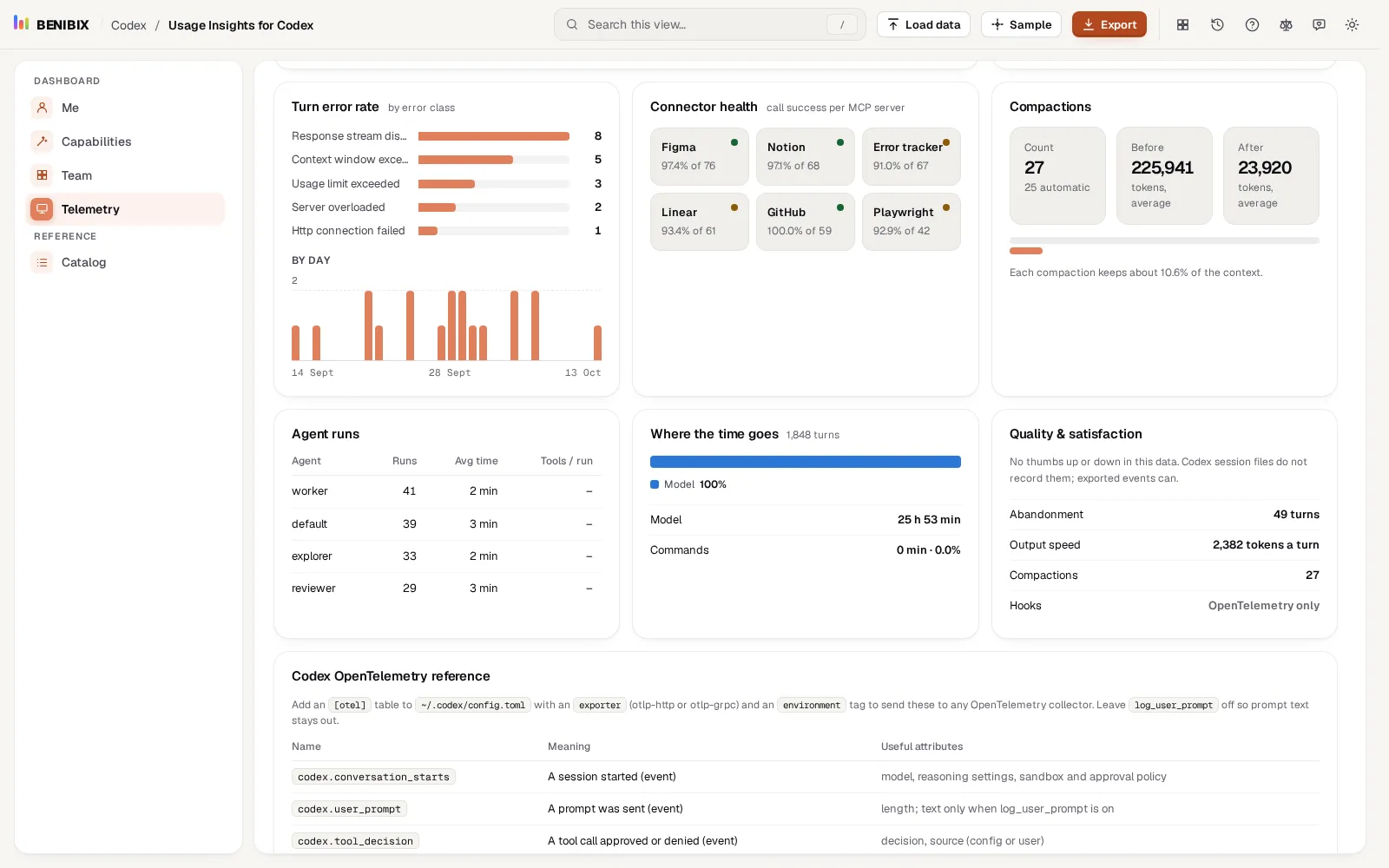Select the Playwright connector card
Screen dimensions: 1389x868
pos(911,221)
